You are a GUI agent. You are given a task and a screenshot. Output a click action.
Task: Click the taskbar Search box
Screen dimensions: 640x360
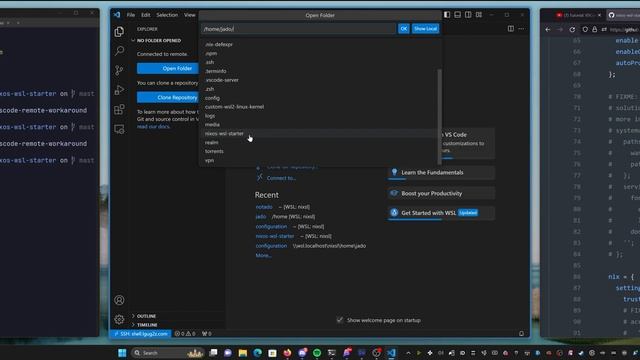tap(168, 353)
